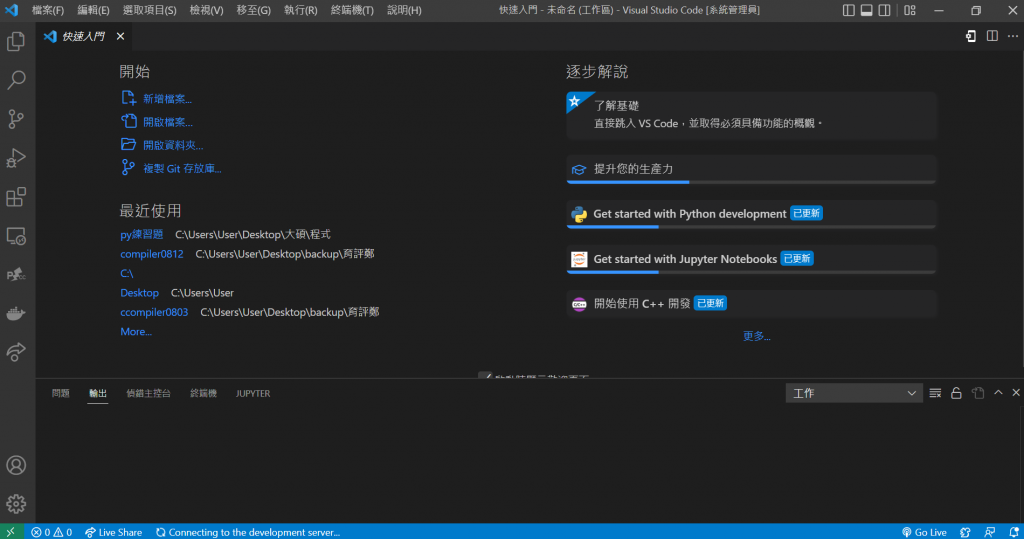The width and height of the screenshot is (1024, 539).
Task: Open the 執行(R) menu
Action: (x=300, y=10)
